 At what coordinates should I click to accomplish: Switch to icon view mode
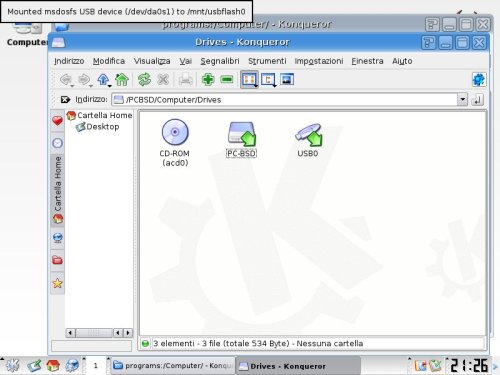pyautogui.click(x=249, y=79)
